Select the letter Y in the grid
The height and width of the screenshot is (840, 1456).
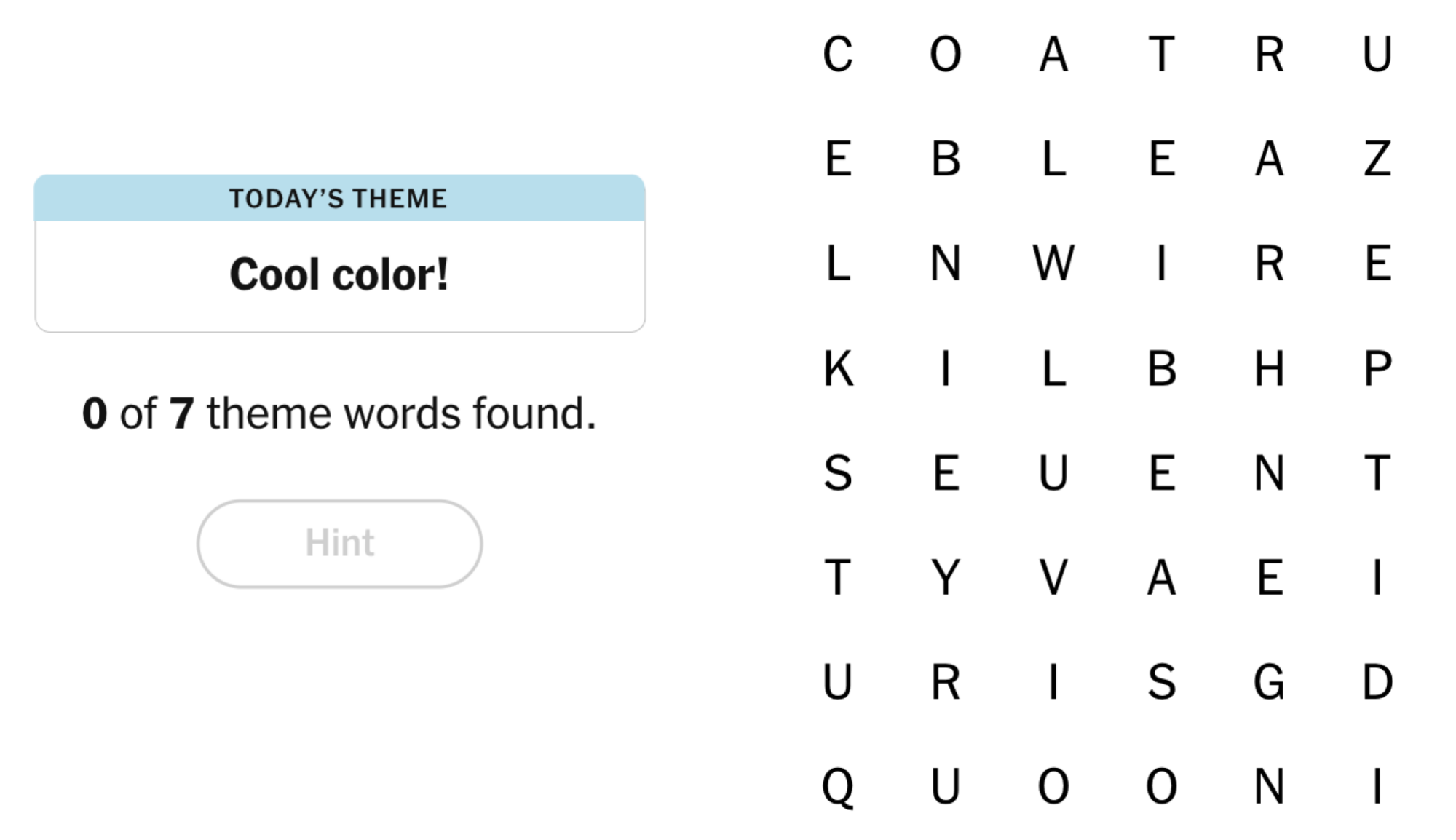[946, 577]
